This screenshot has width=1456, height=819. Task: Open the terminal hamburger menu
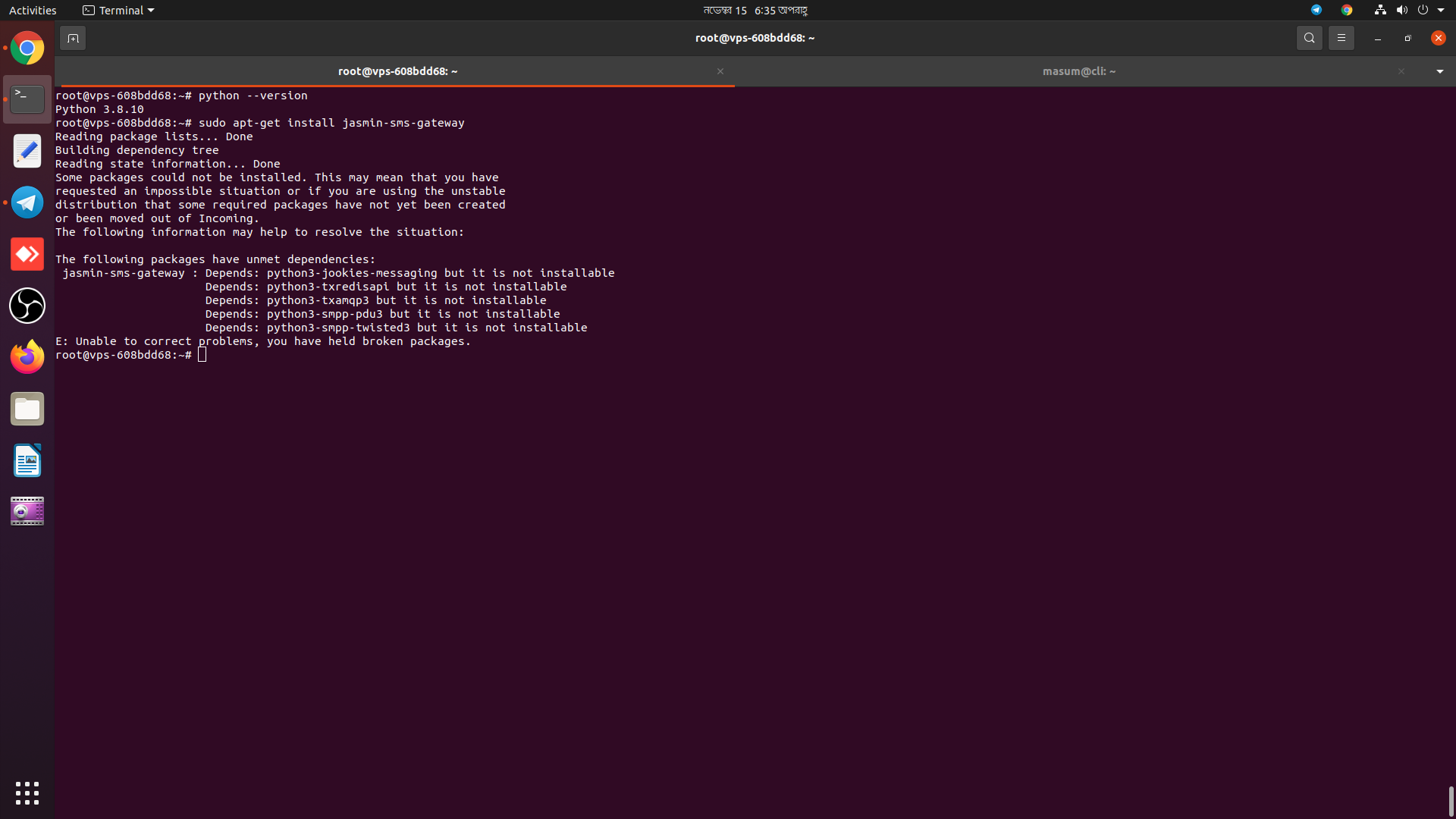click(x=1341, y=38)
